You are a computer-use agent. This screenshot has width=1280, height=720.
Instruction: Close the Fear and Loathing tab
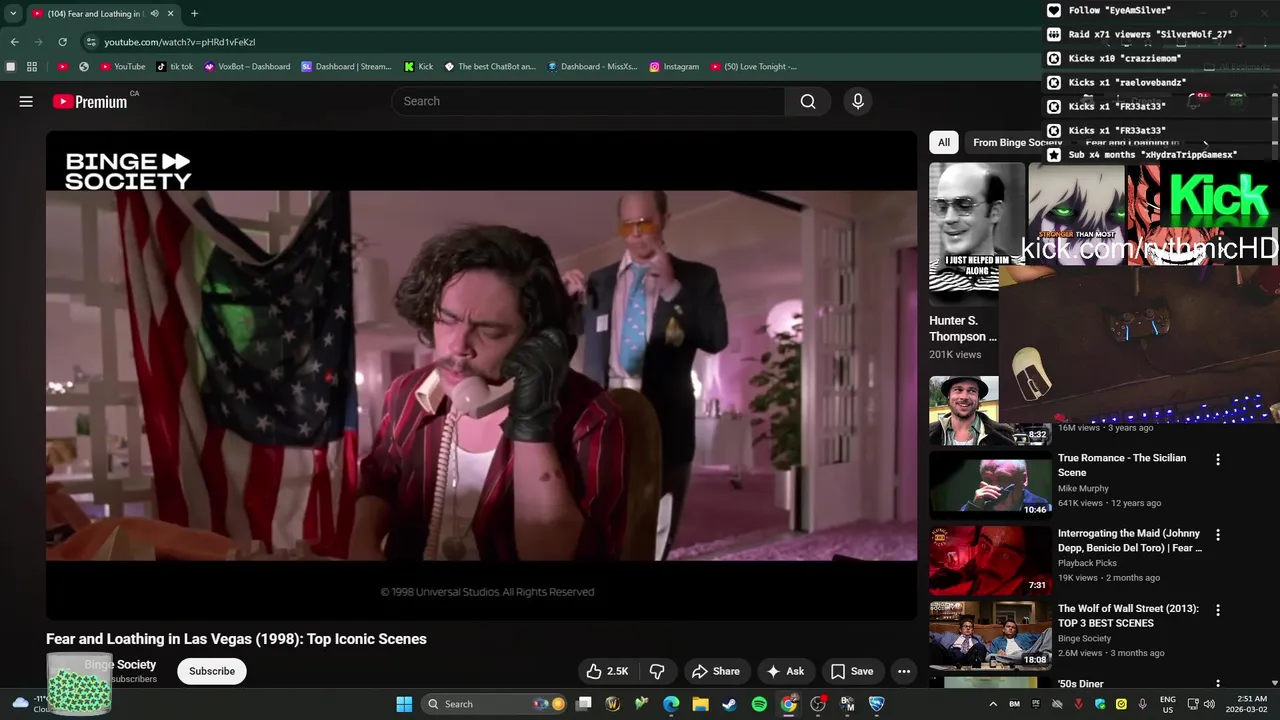click(170, 14)
